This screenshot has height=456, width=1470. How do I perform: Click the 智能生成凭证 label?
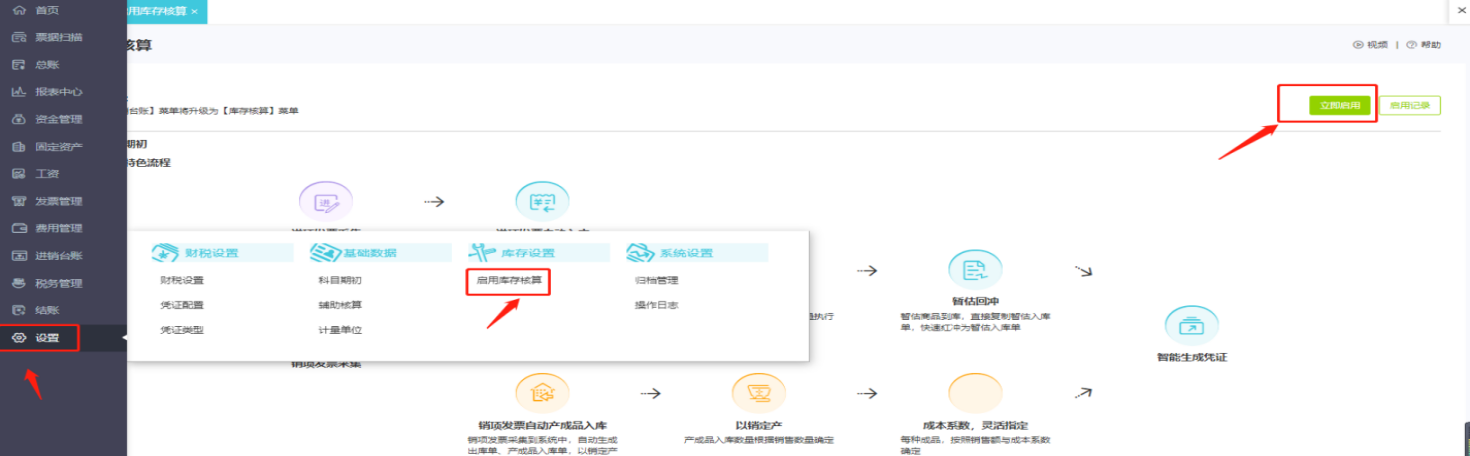click(1191, 357)
